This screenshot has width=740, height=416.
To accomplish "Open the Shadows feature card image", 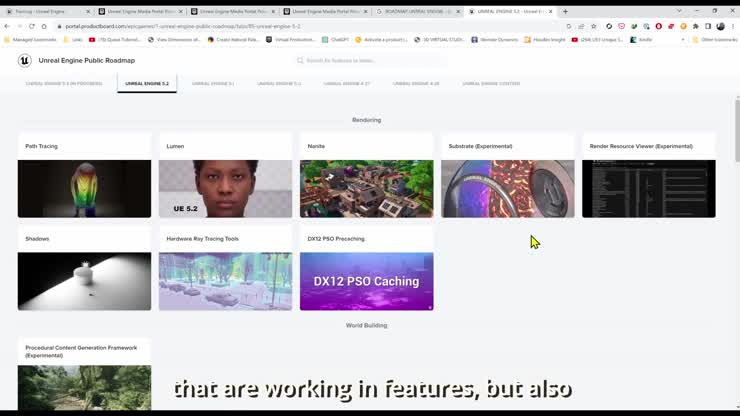I will click(x=84, y=281).
